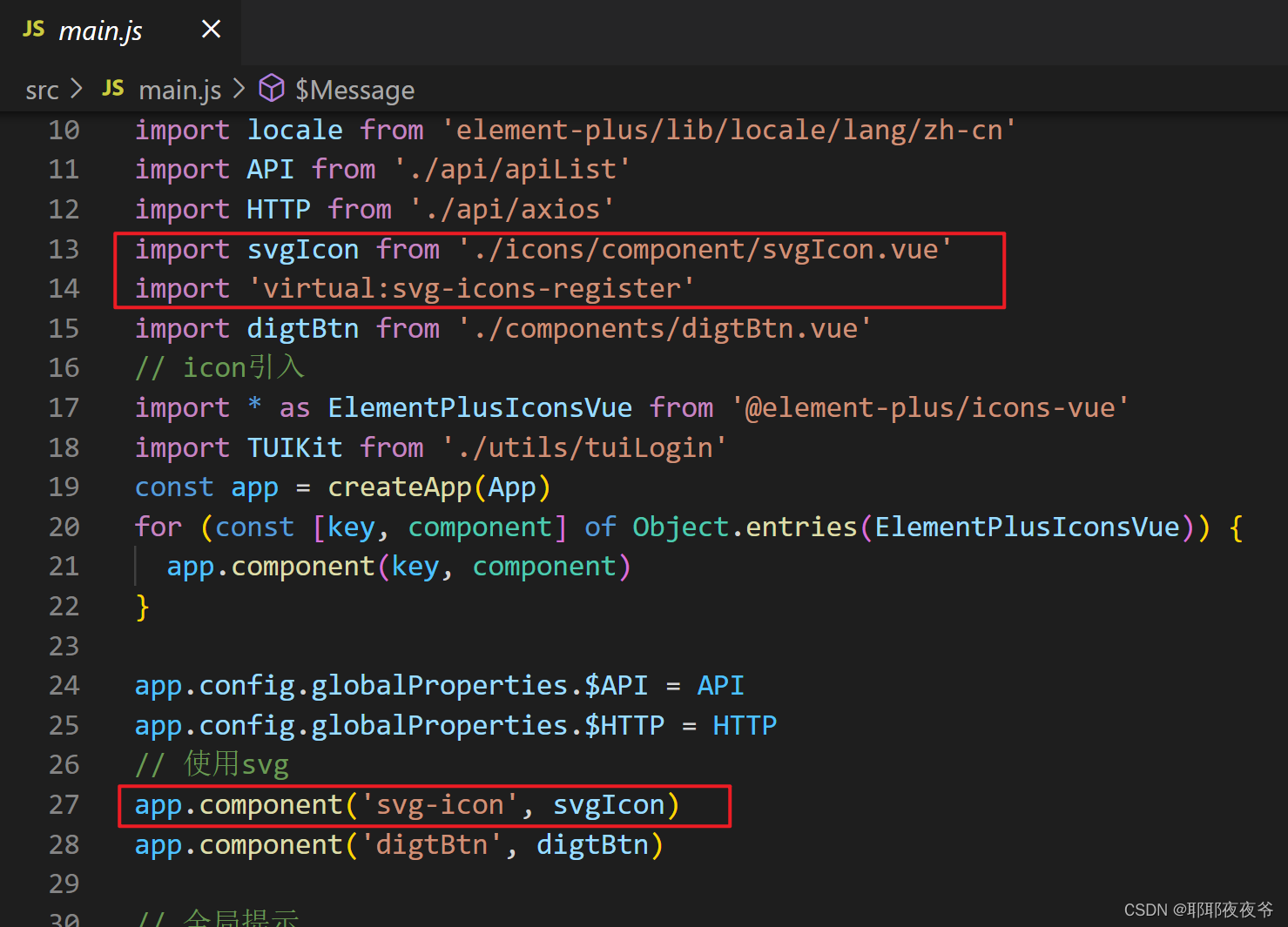Click './api/apiList' string on line 11
Image resolution: width=1288 pixels, height=927 pixels.
tap(512, 170)
